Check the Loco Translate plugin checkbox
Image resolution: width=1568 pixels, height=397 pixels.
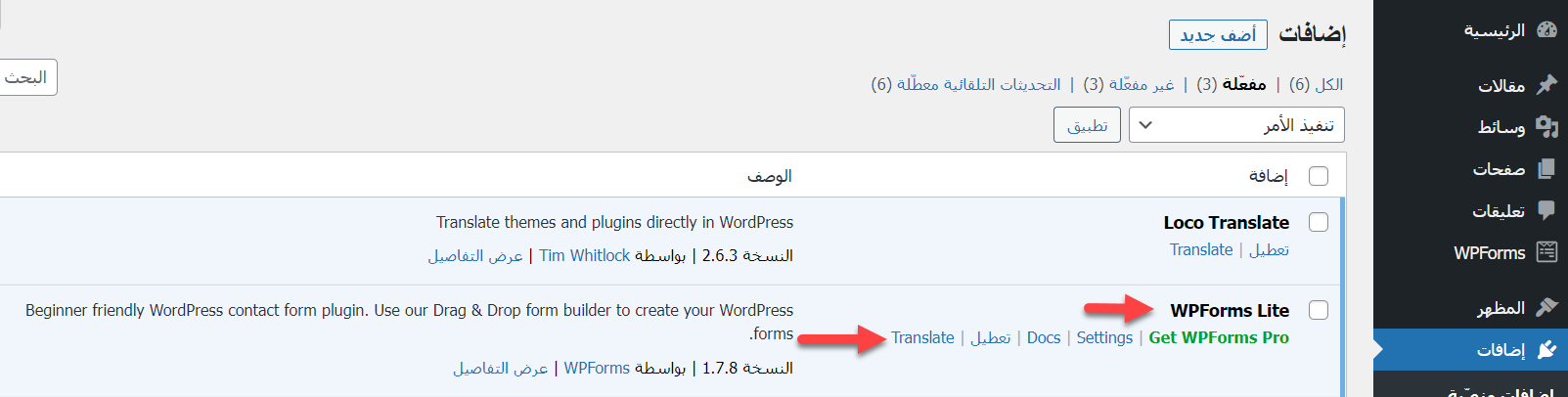[1319, 222]
